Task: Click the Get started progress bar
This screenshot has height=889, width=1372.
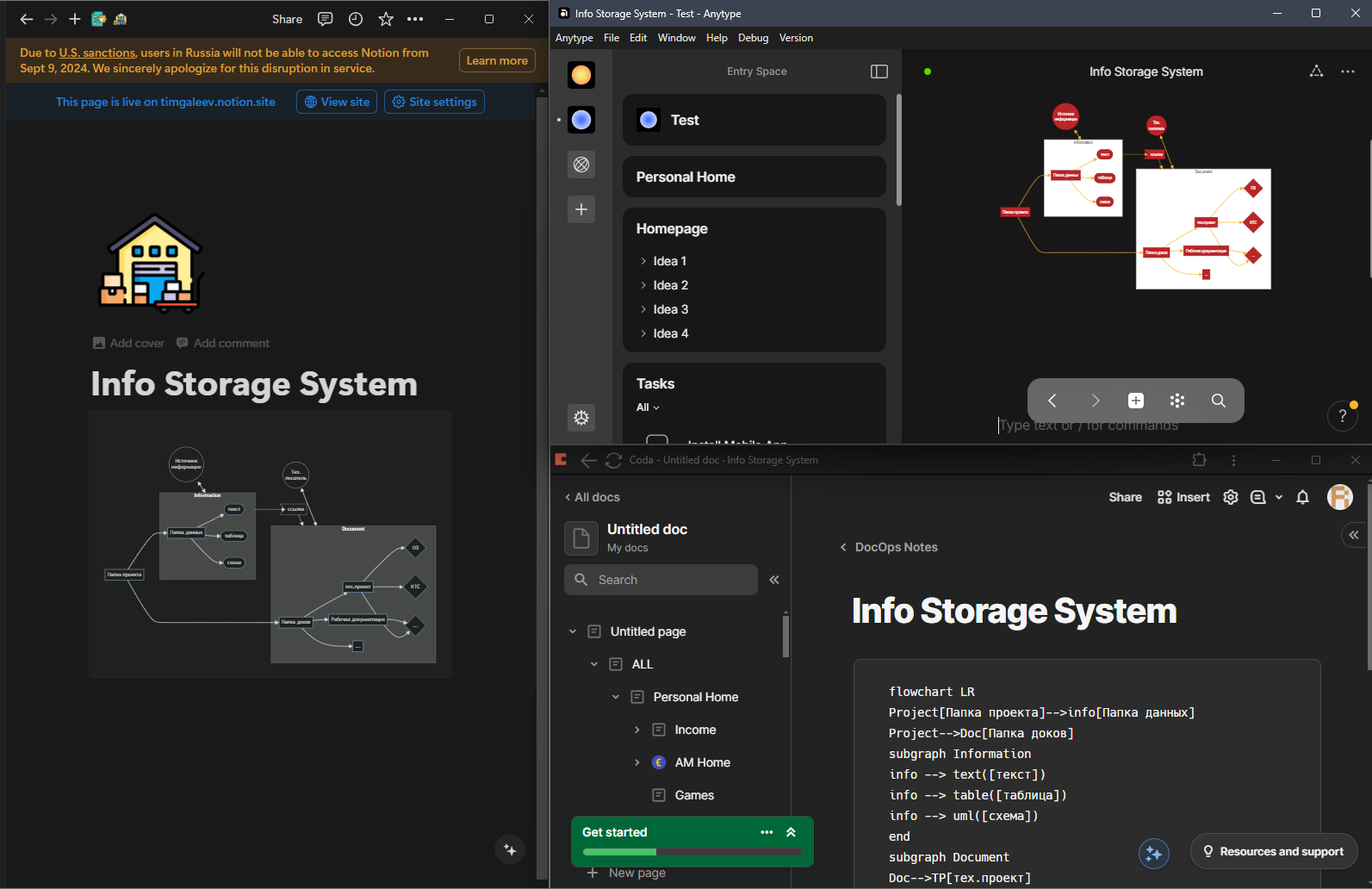Action: pos(692,852)
